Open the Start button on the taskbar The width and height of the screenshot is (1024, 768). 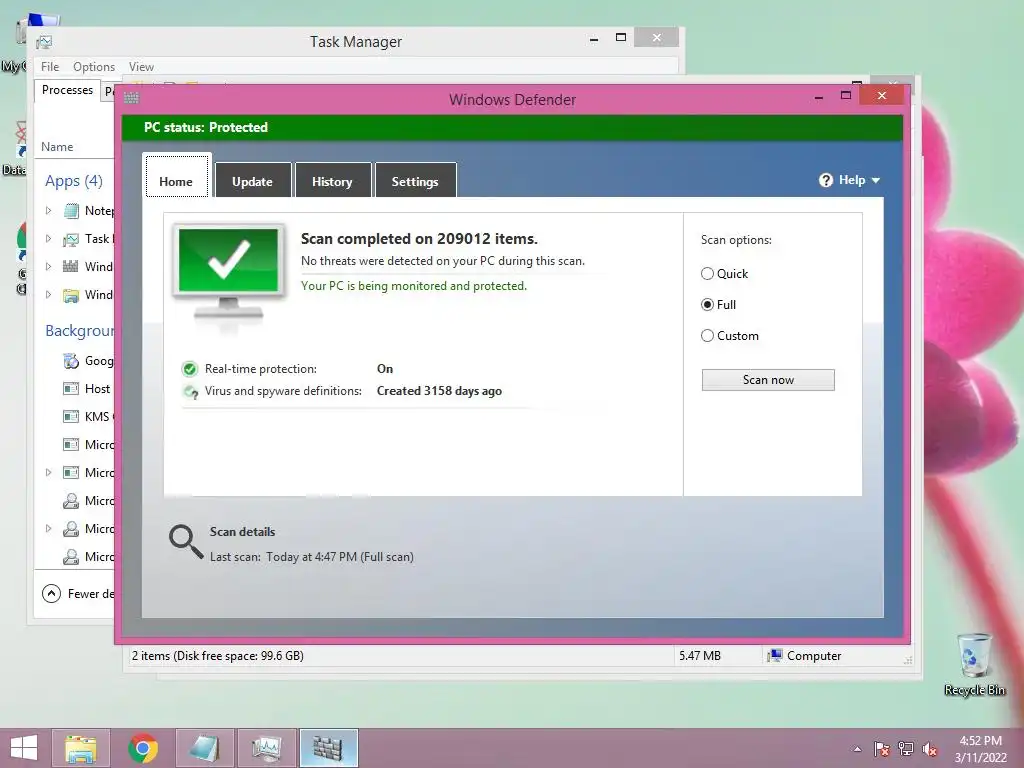[24, 748]
